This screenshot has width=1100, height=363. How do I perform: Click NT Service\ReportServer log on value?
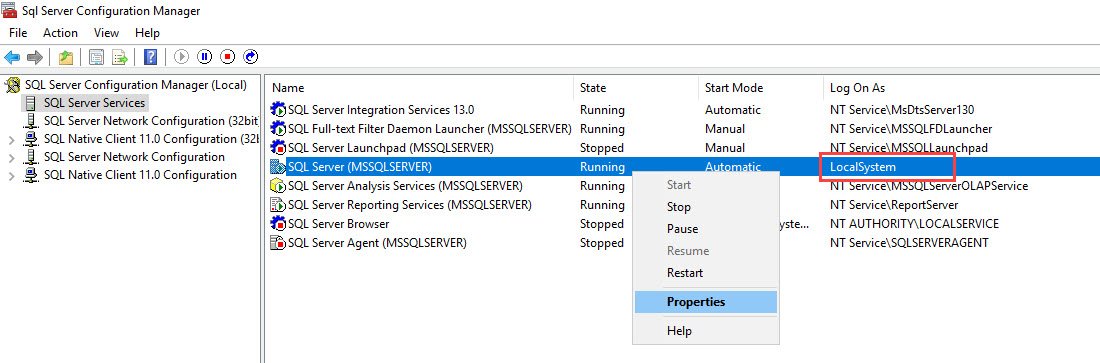tap(894, 205)
